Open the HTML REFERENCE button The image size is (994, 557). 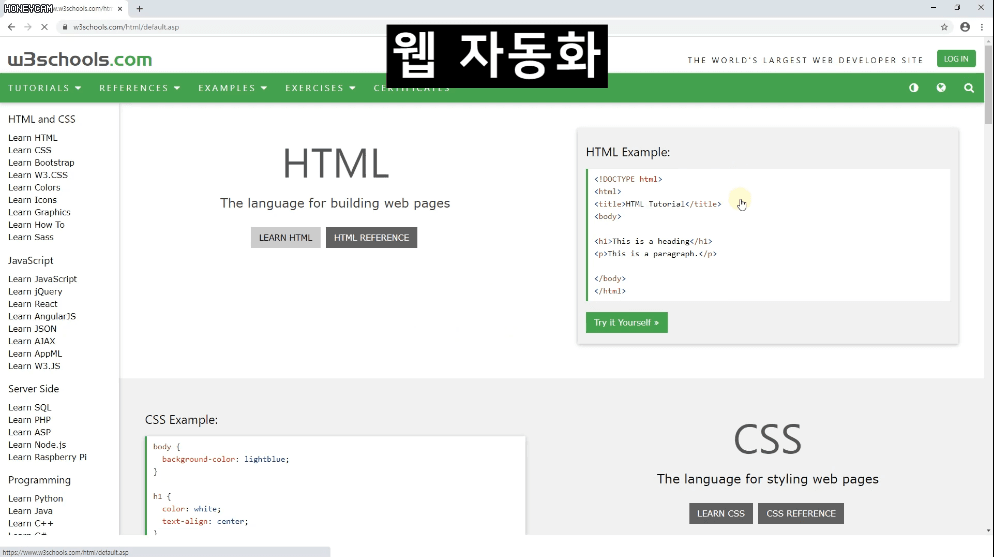pyautogui.click(x=371, y=238)
